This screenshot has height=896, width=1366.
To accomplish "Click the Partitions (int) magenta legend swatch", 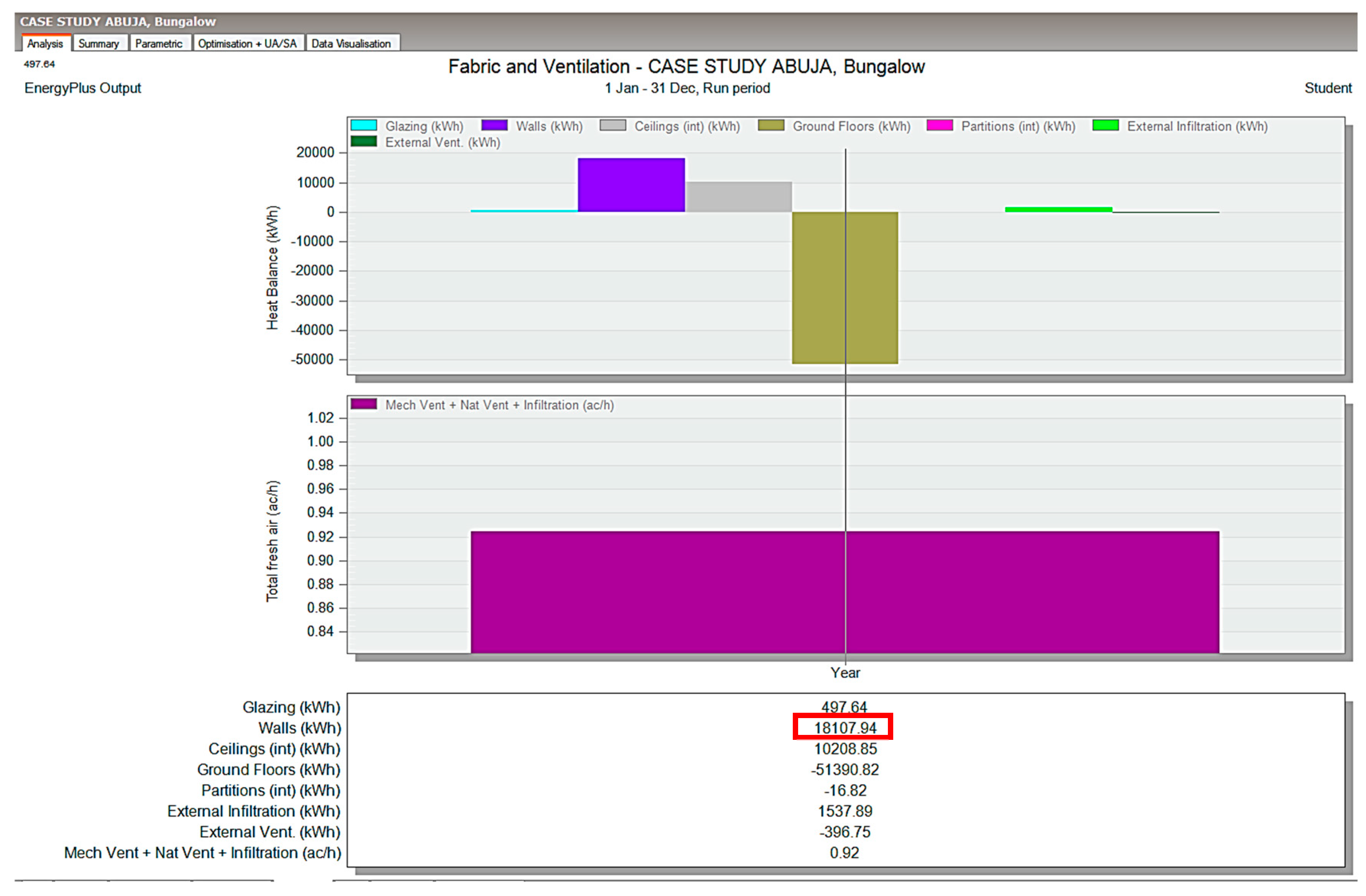I will [x=939, y=126].
